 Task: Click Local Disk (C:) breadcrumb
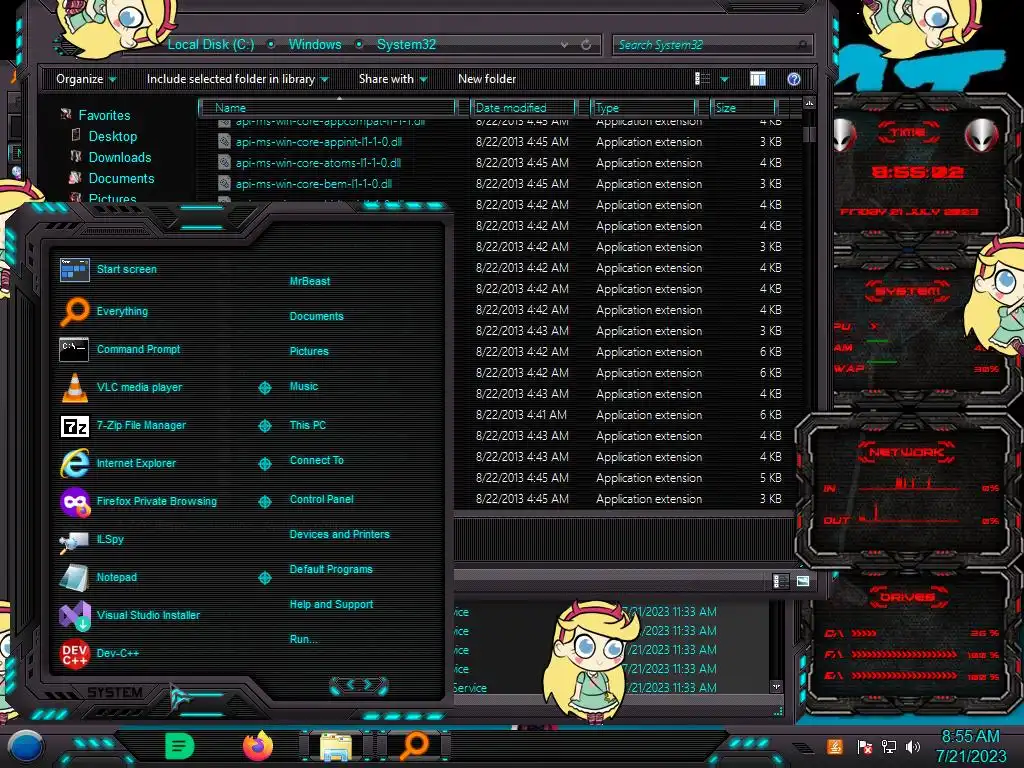210,44
